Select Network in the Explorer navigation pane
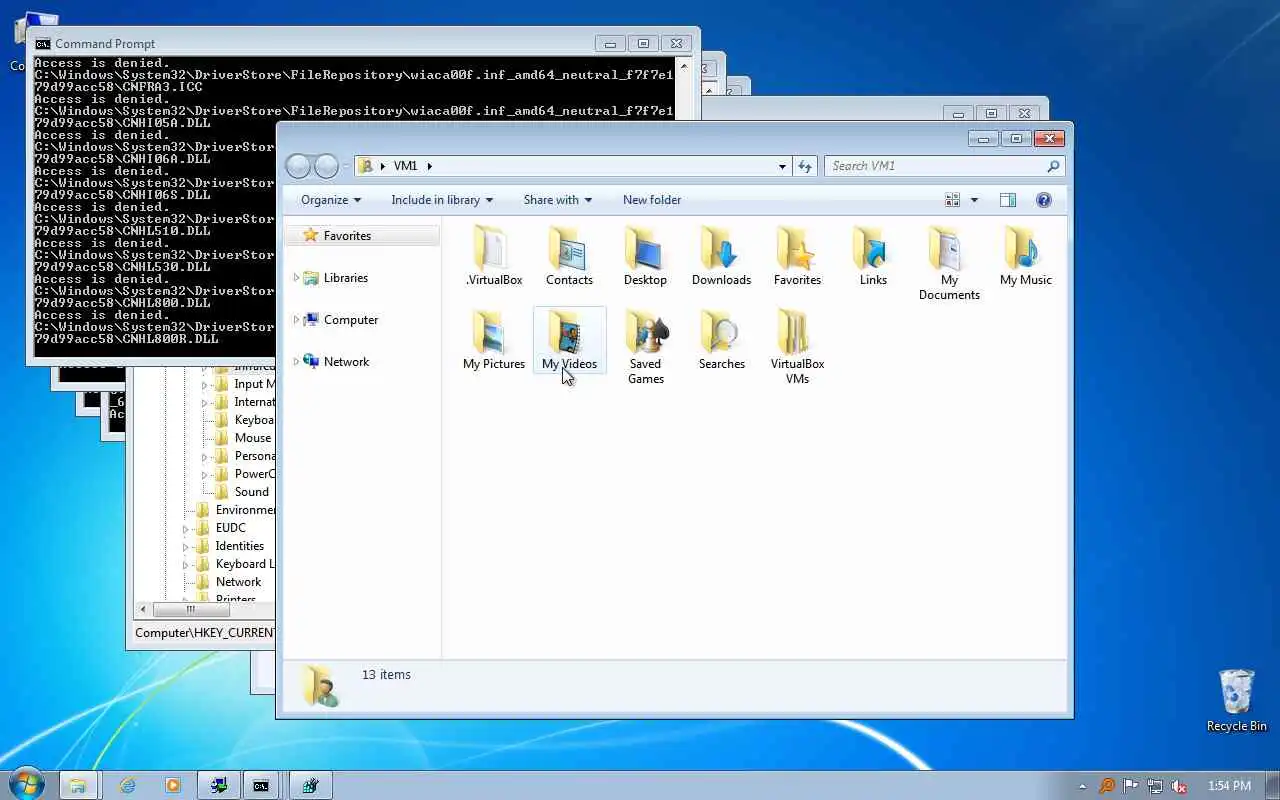1280x800 pixels. pyautogui.click(x=346, y=362)
